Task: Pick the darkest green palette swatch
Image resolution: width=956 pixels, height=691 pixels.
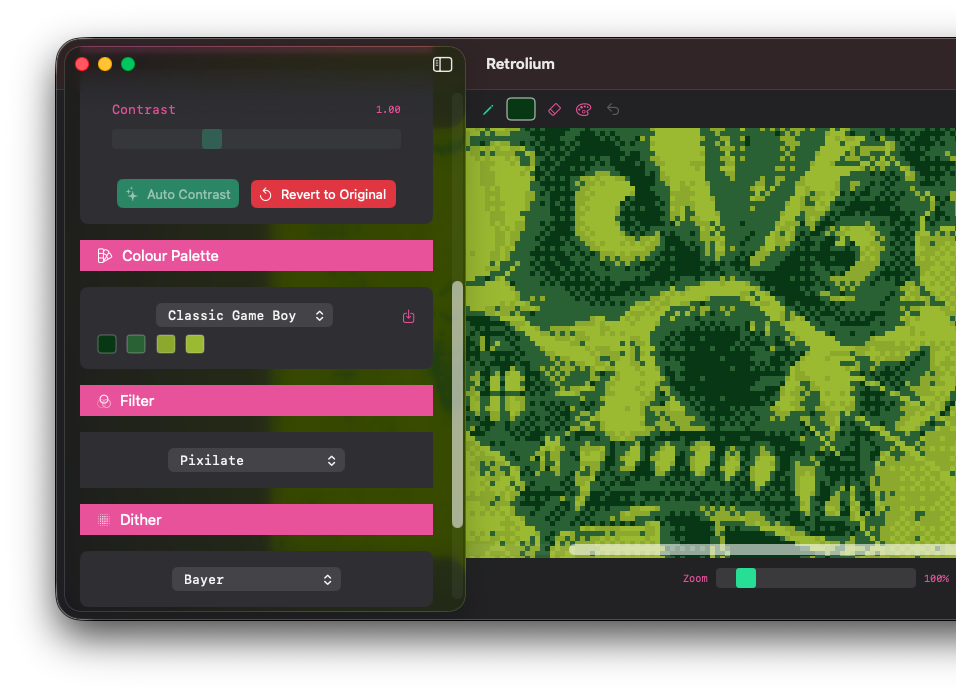Action: click(107, 344)
